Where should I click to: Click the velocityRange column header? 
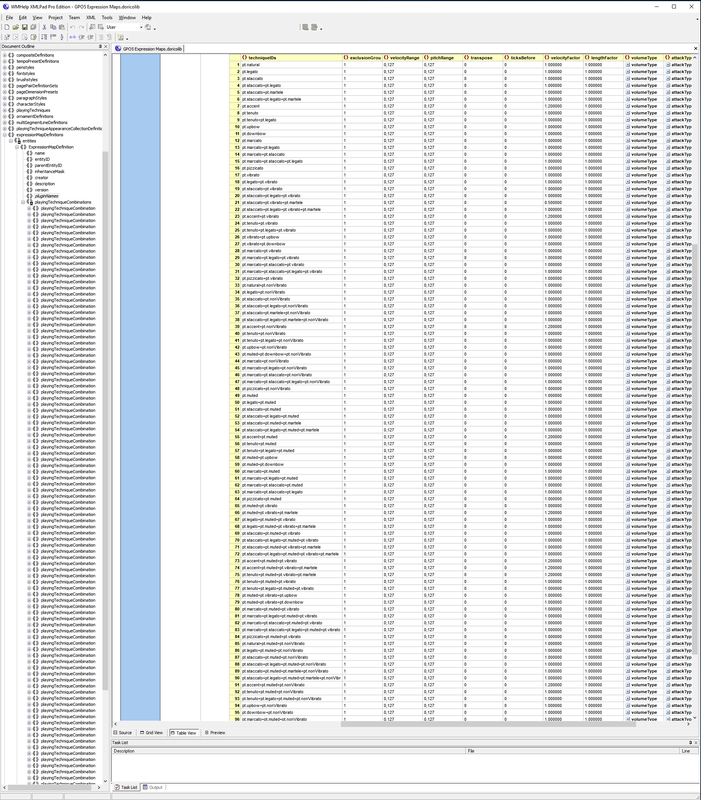(402, 58)
